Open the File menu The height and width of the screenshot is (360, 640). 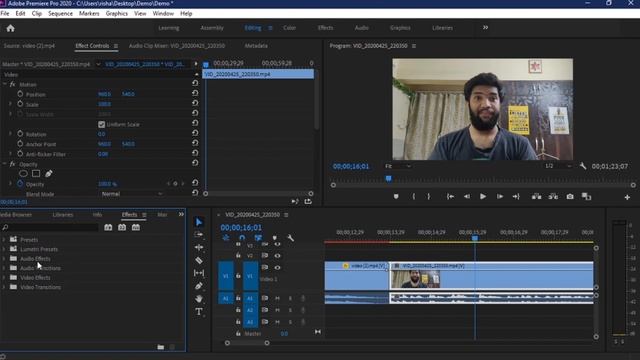[5, 13]
